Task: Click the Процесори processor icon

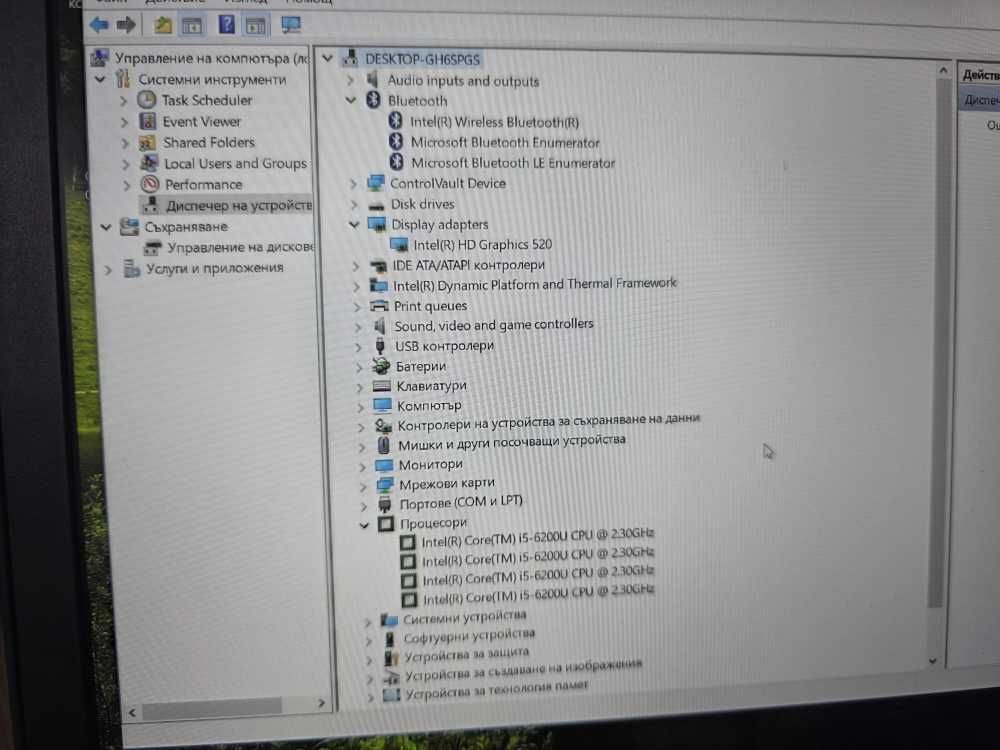Action: [x=386, y=524]
